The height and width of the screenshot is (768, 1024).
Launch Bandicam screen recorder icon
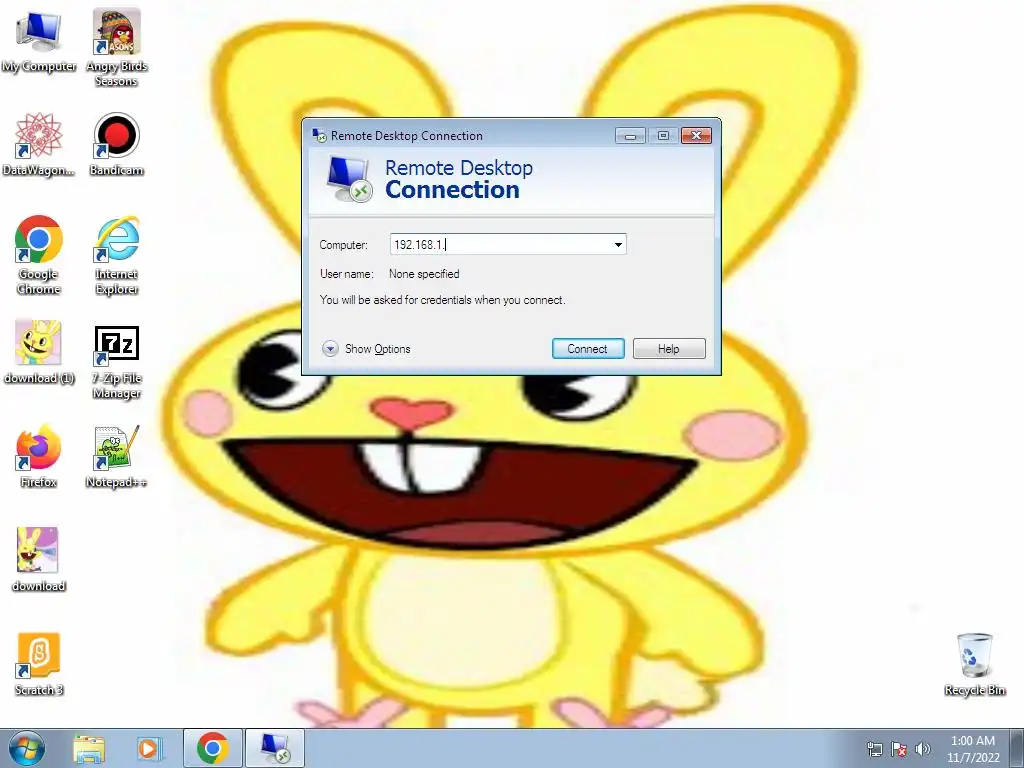tap(116, 144)
